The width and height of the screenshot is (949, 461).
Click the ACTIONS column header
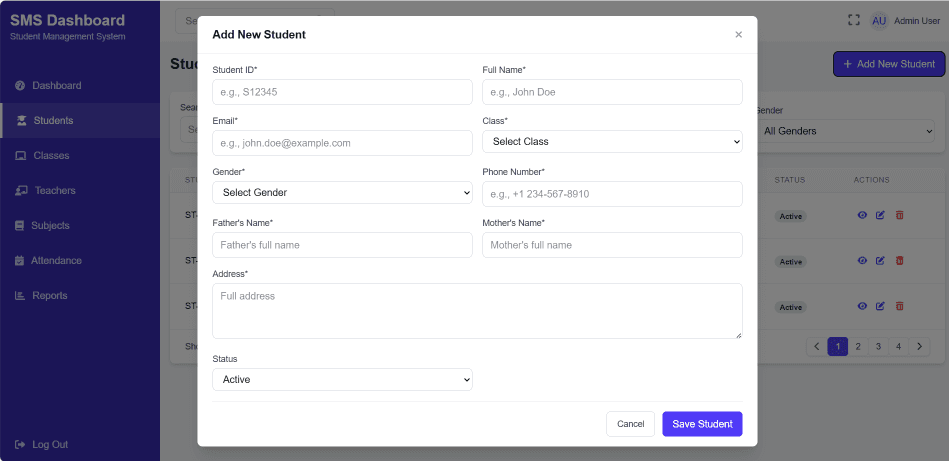click(872, 180)
